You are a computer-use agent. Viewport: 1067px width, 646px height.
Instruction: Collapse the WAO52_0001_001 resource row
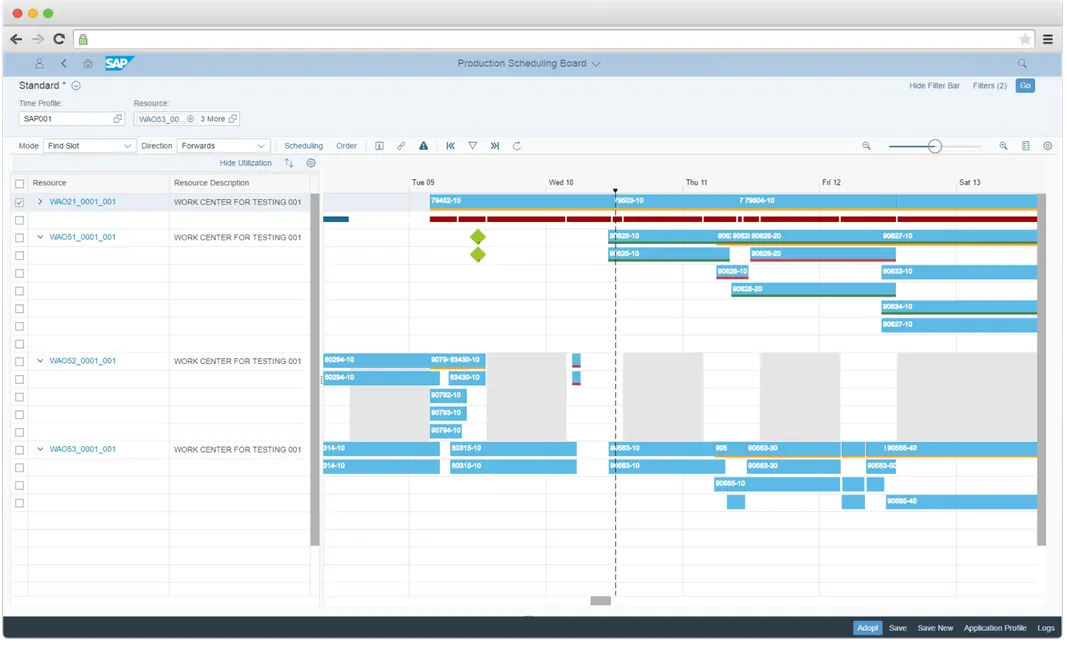point(40,361)
